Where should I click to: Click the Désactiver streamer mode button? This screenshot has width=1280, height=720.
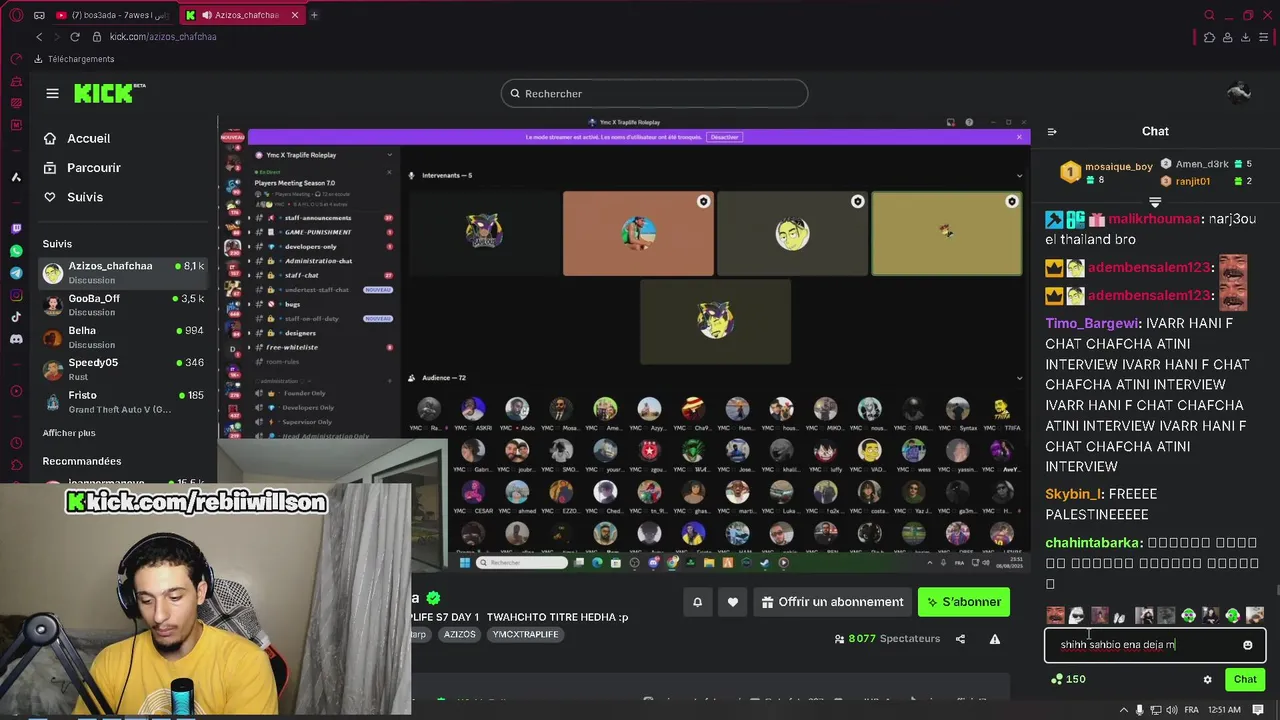pos(724,137)
